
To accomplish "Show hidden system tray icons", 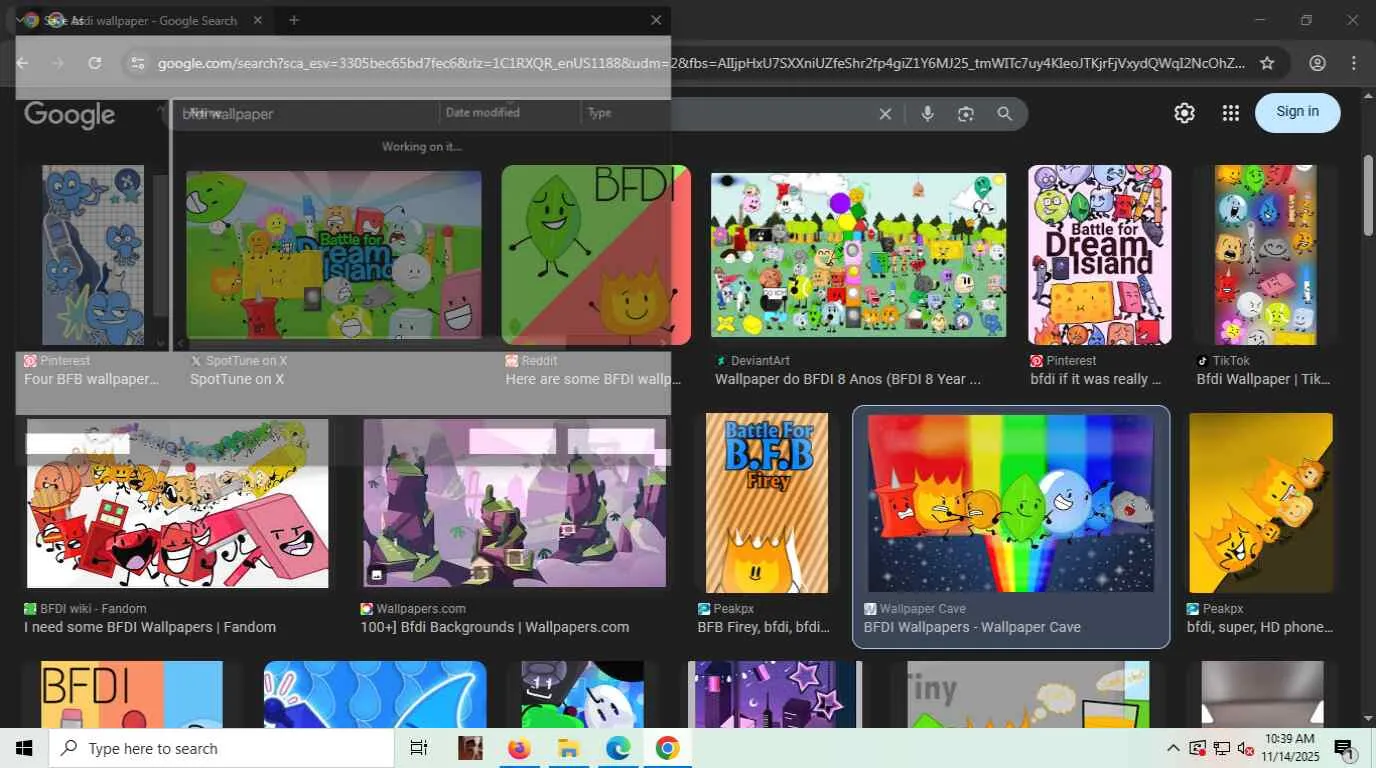I will (x=1173, y=748).
